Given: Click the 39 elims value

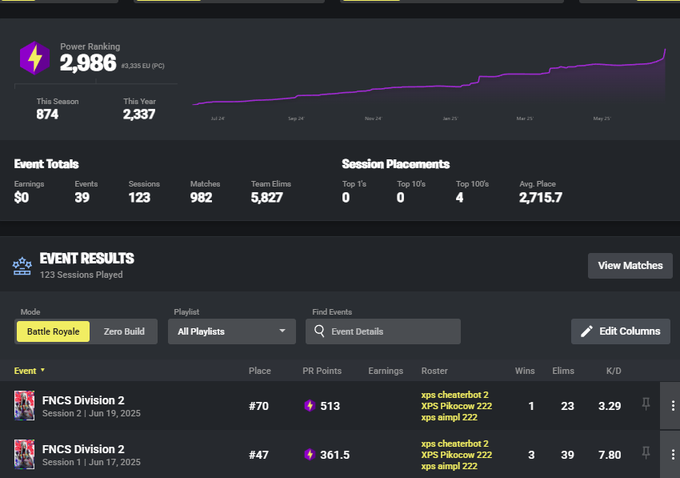Looking at the screenshot, I should pos(567,455).
